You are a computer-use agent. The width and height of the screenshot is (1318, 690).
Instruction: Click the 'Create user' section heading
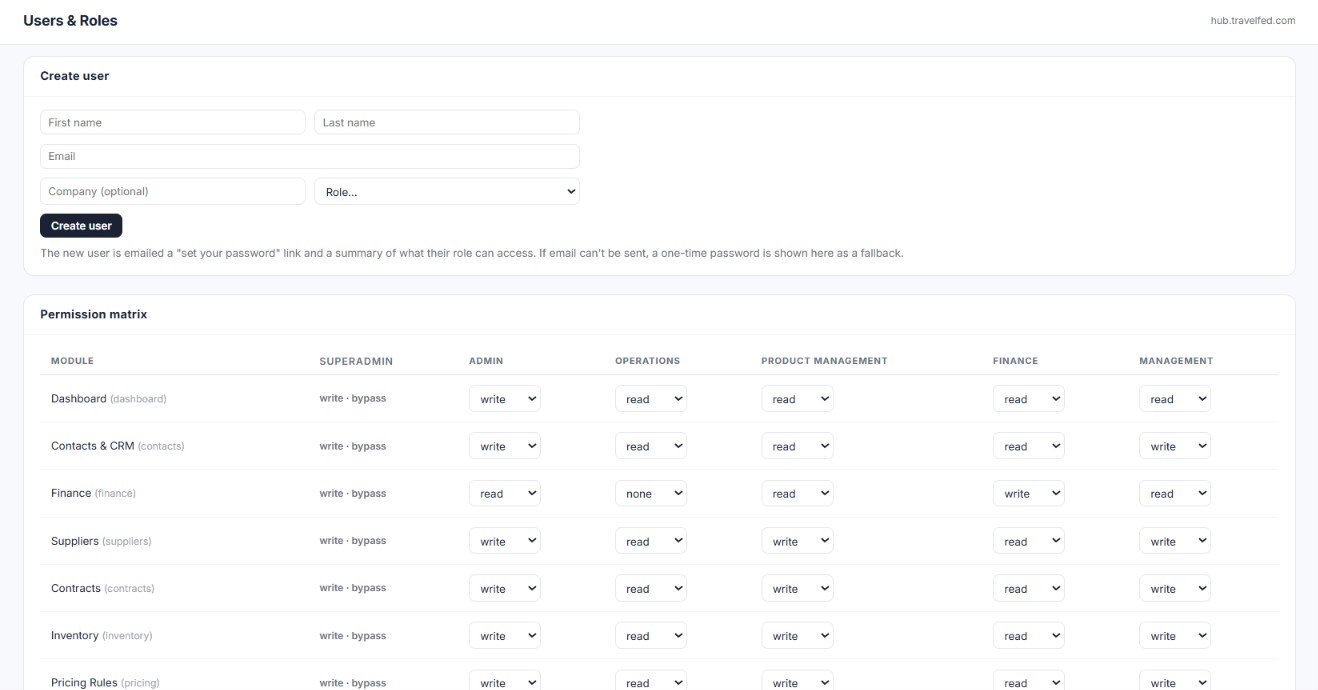click(x=75, y=76)
